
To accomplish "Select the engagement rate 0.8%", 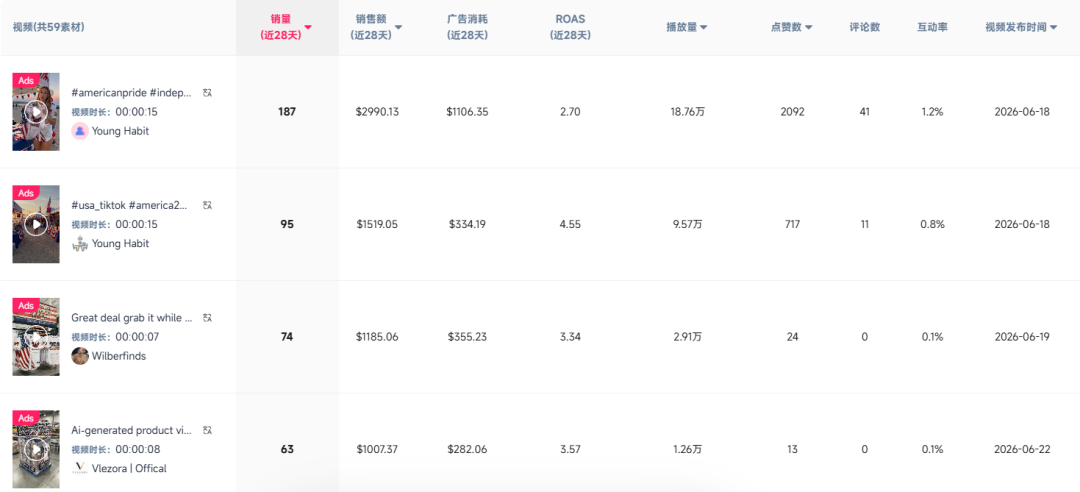I will [933, 224].
